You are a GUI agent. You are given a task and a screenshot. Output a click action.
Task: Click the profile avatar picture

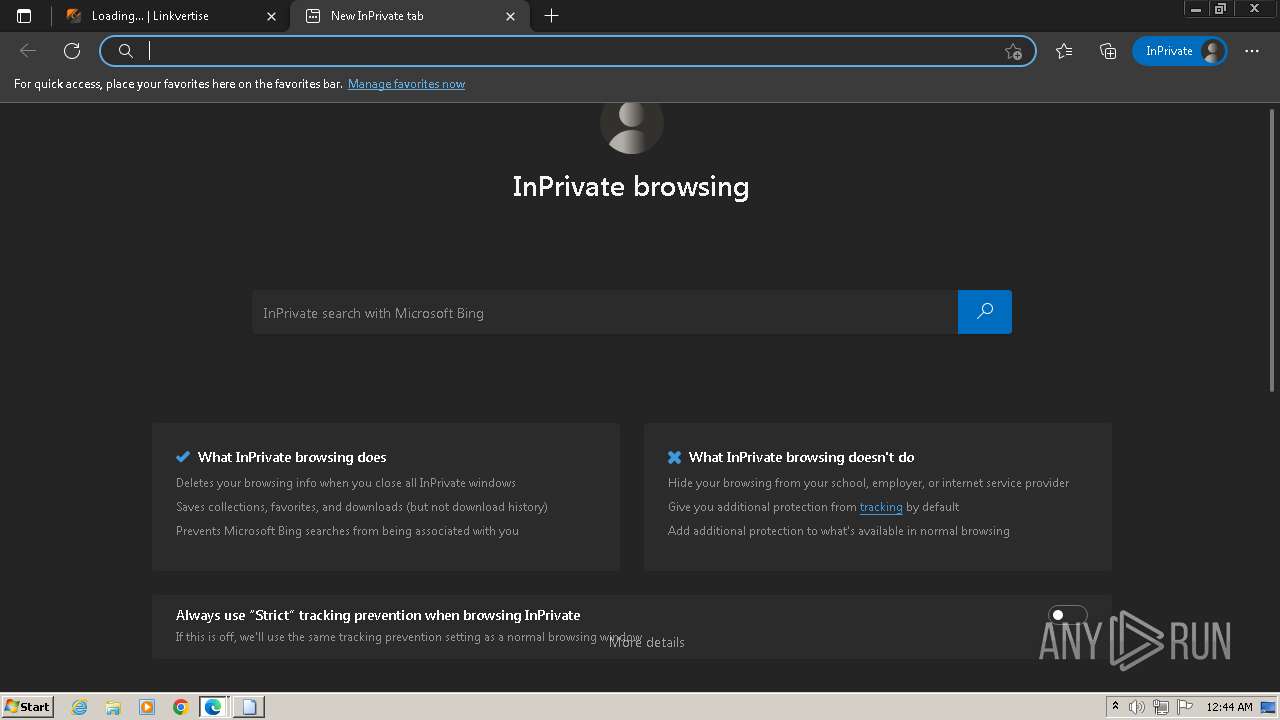[631, 127]
